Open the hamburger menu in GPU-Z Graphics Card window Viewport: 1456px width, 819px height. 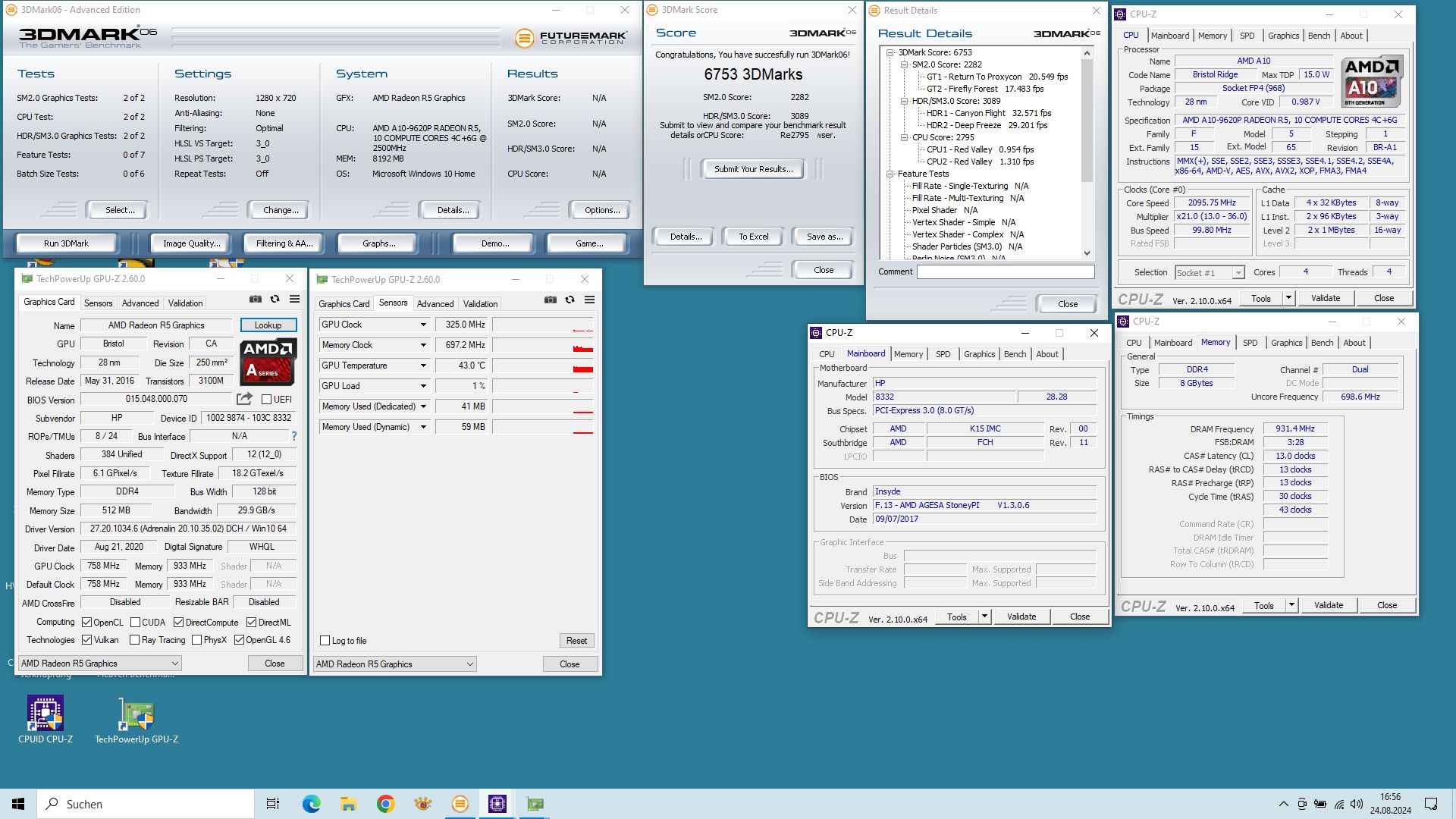click(x=294, y=300)
